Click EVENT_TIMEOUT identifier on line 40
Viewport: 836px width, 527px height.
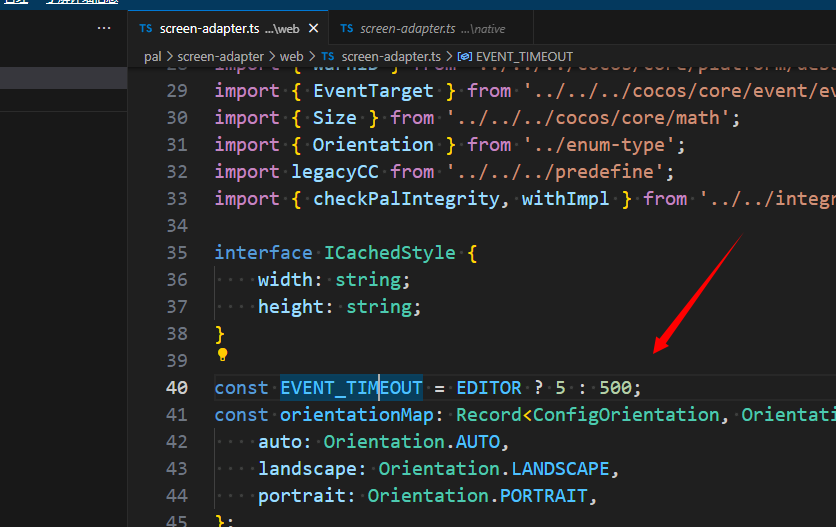tap(351, 388)
